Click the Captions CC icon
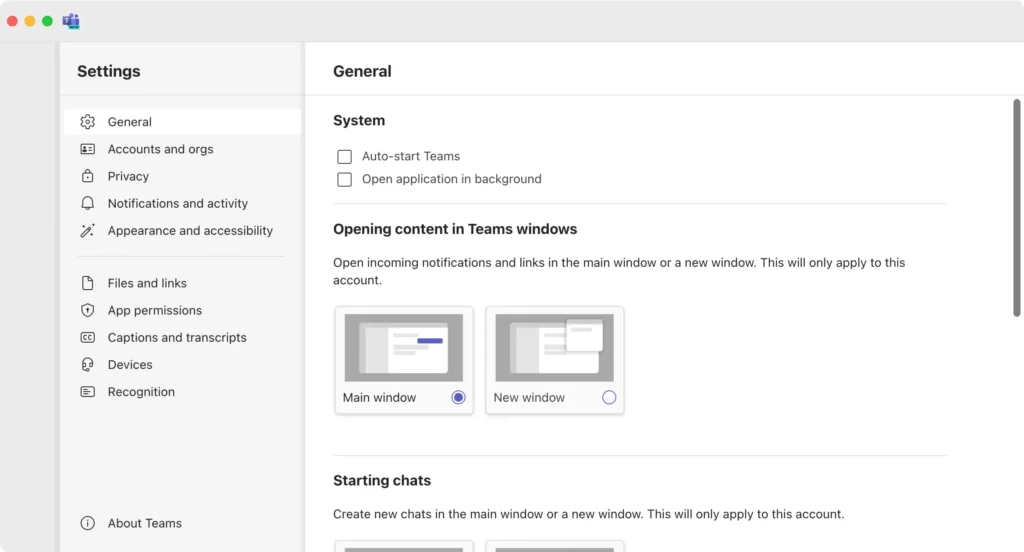The height and width of the screenshot is (552, 1024). point(88,337)
